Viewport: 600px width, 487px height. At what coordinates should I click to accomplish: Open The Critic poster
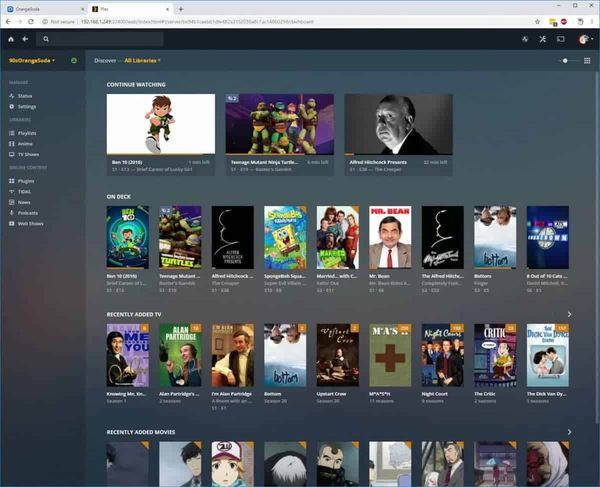[x=495, y=355]
